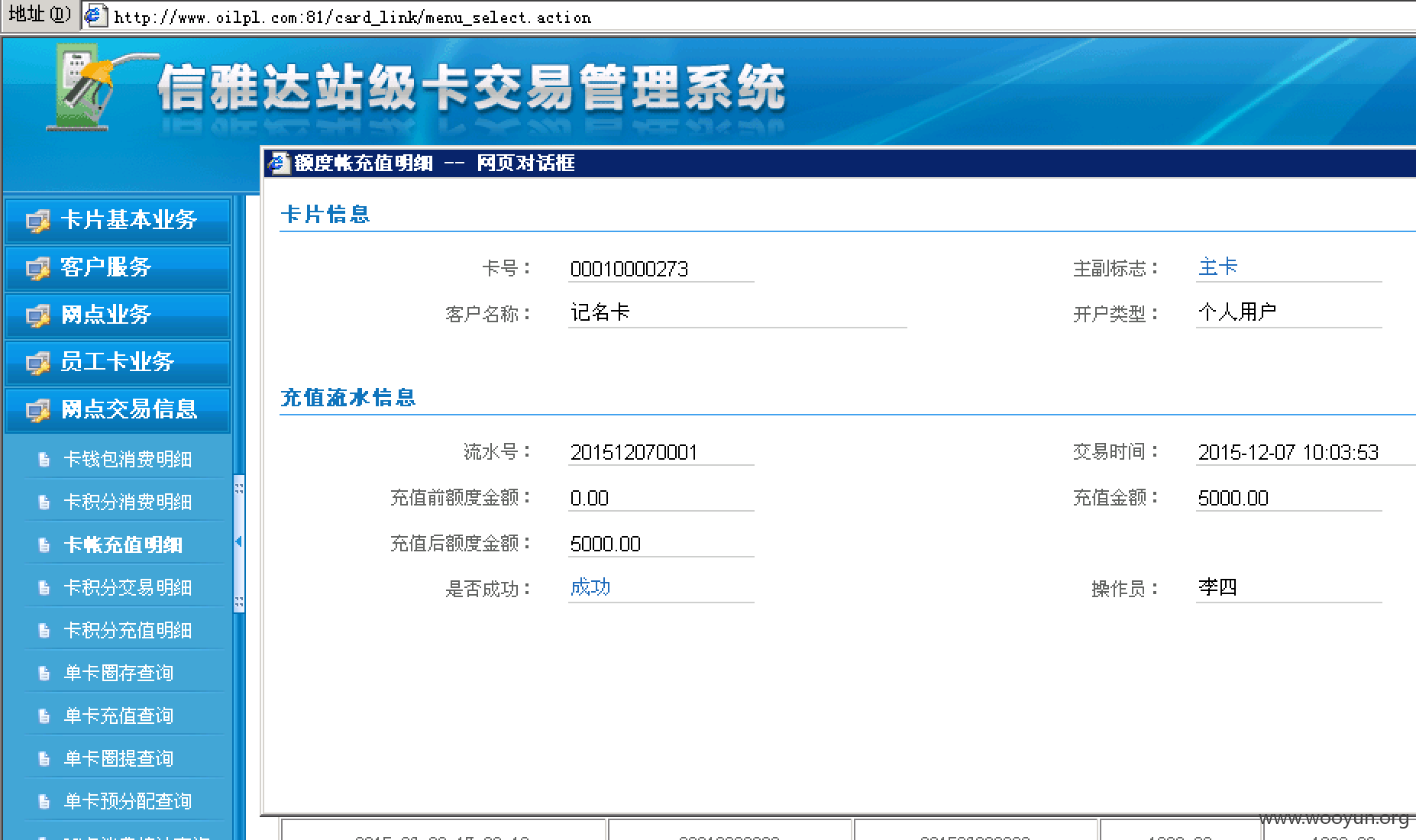The image size is (1416, 840).
Task: Go to 单卡充值查询 page
Action: tap(118, 716)
